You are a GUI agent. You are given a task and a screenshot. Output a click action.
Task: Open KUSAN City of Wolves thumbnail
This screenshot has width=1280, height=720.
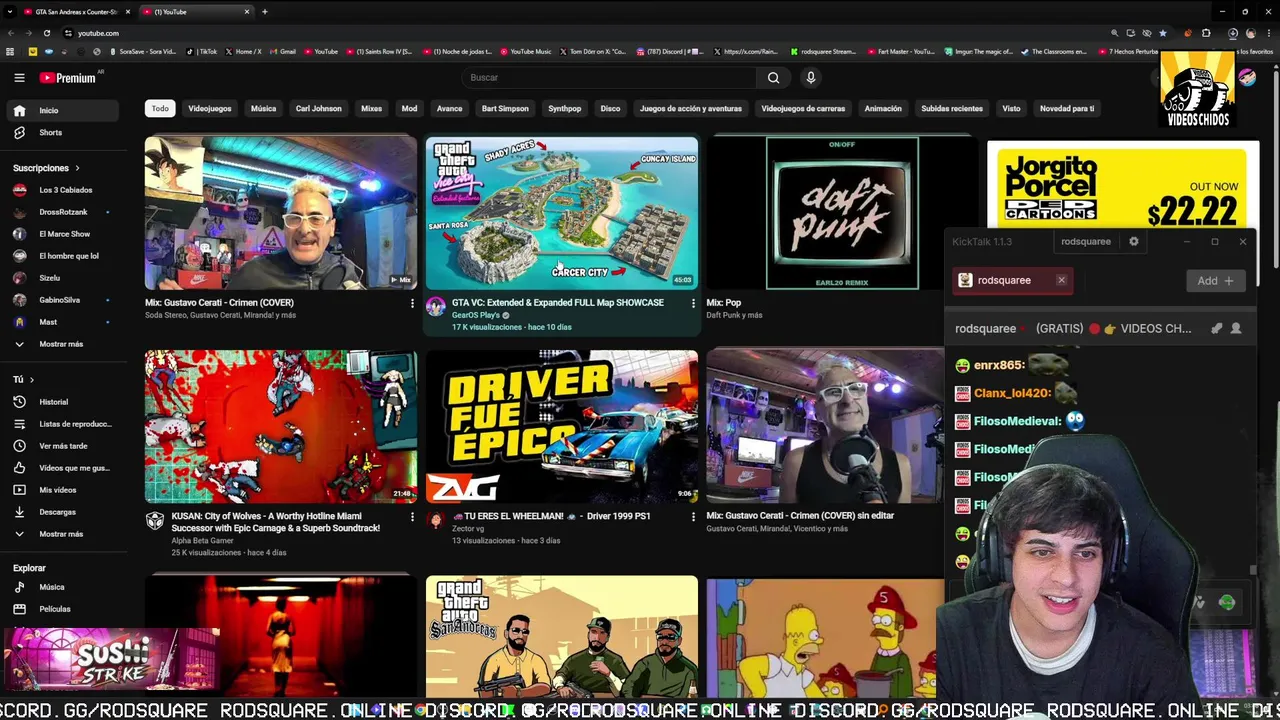tap(281, 426)
